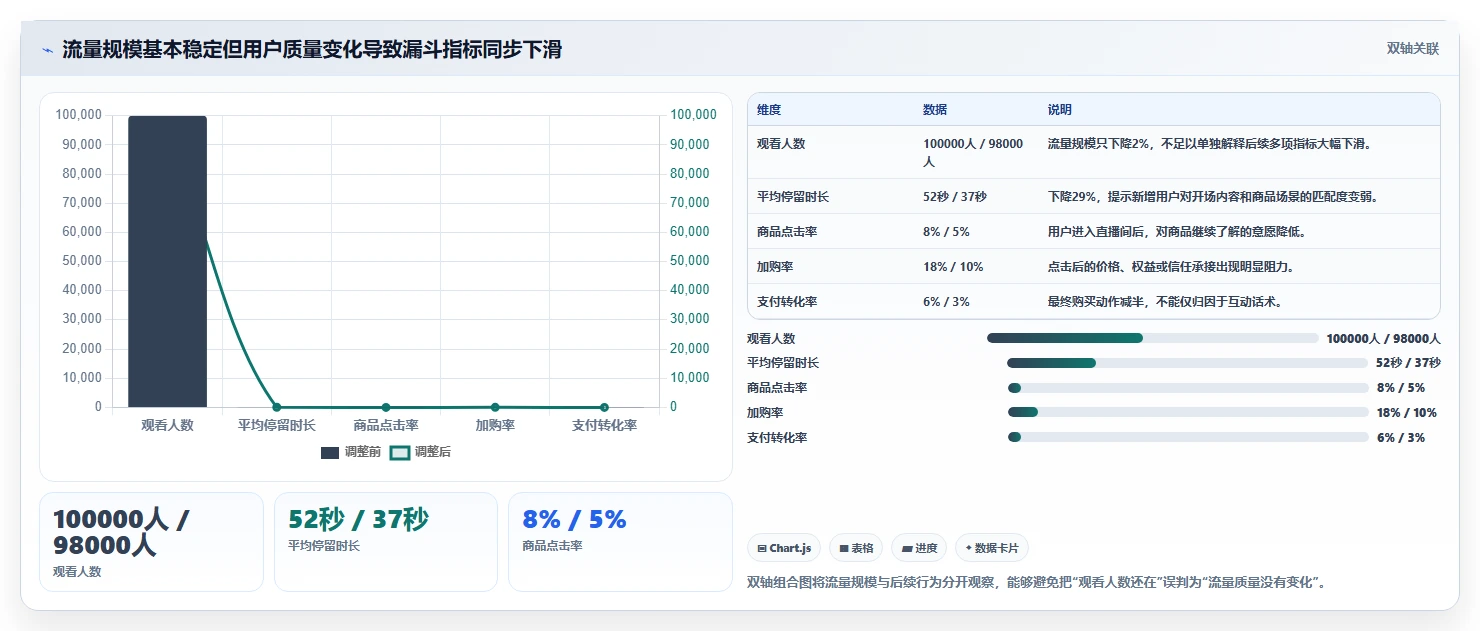Click the 双轴关联 label in the header
This screenshot has height=631, width=1480.
[x=1413, y=49]
